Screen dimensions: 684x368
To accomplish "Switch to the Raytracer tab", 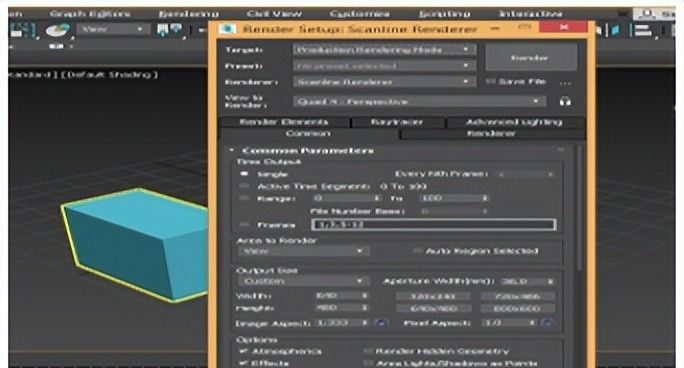I will click(397, 122).
